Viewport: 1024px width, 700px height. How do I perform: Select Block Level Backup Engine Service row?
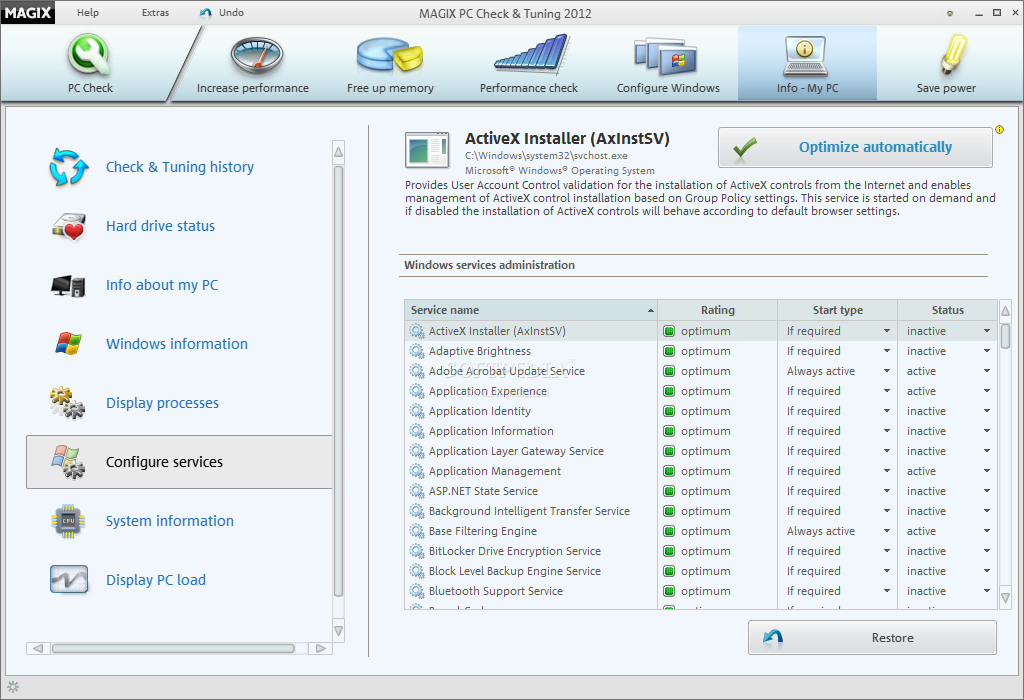click(701, 571)
